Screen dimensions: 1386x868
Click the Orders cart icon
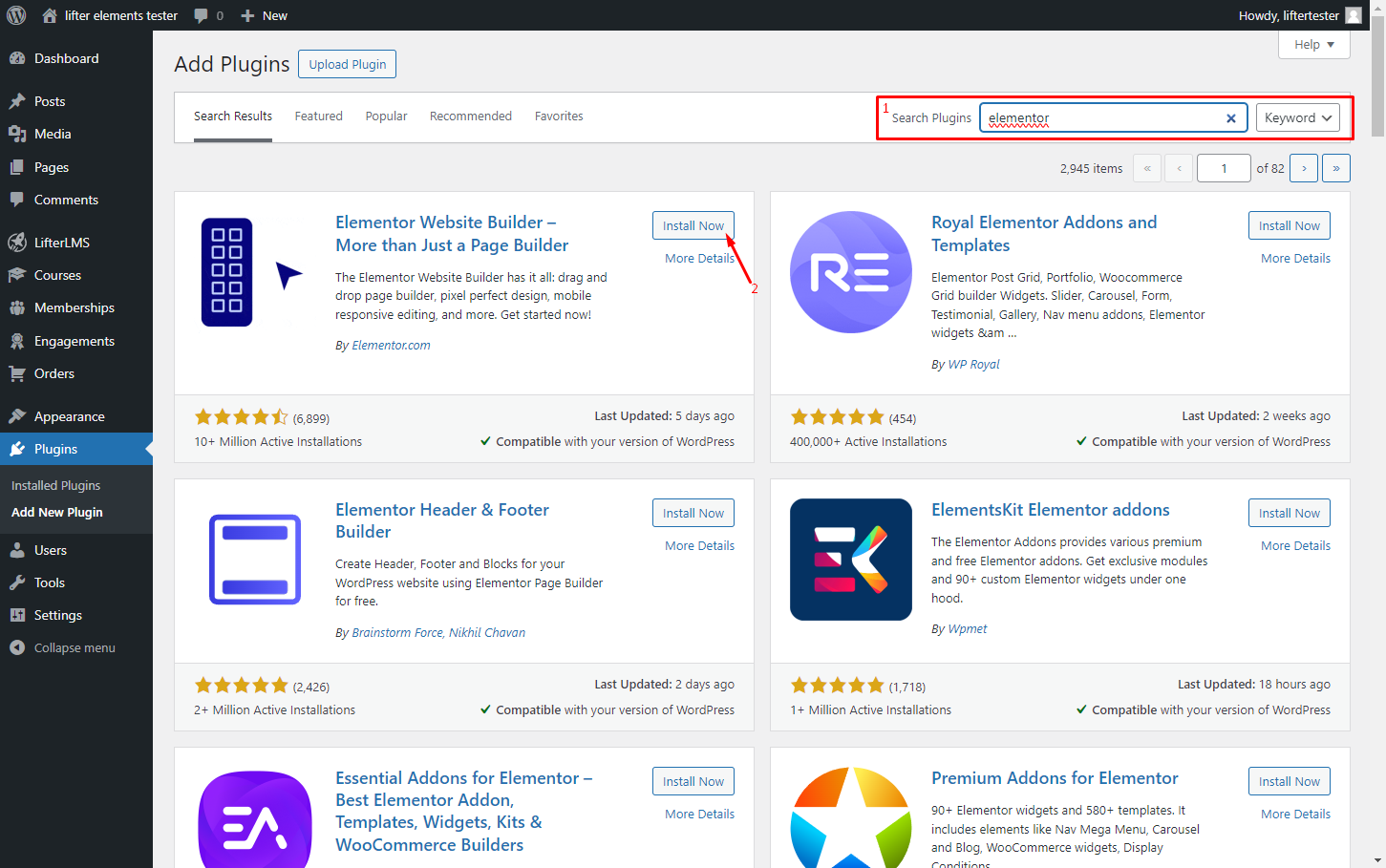click(17, 373)
